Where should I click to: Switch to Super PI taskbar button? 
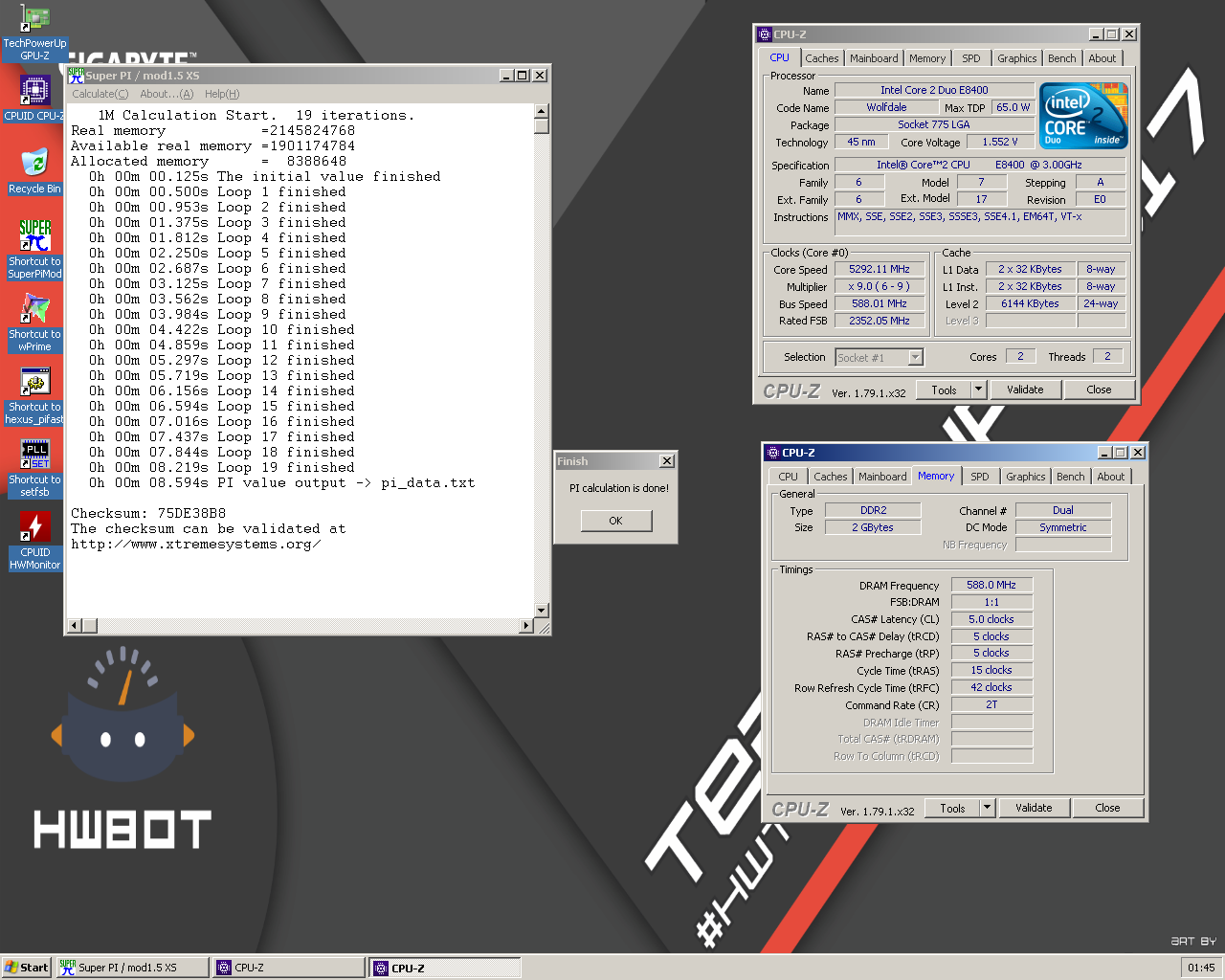tap(132, 968)
